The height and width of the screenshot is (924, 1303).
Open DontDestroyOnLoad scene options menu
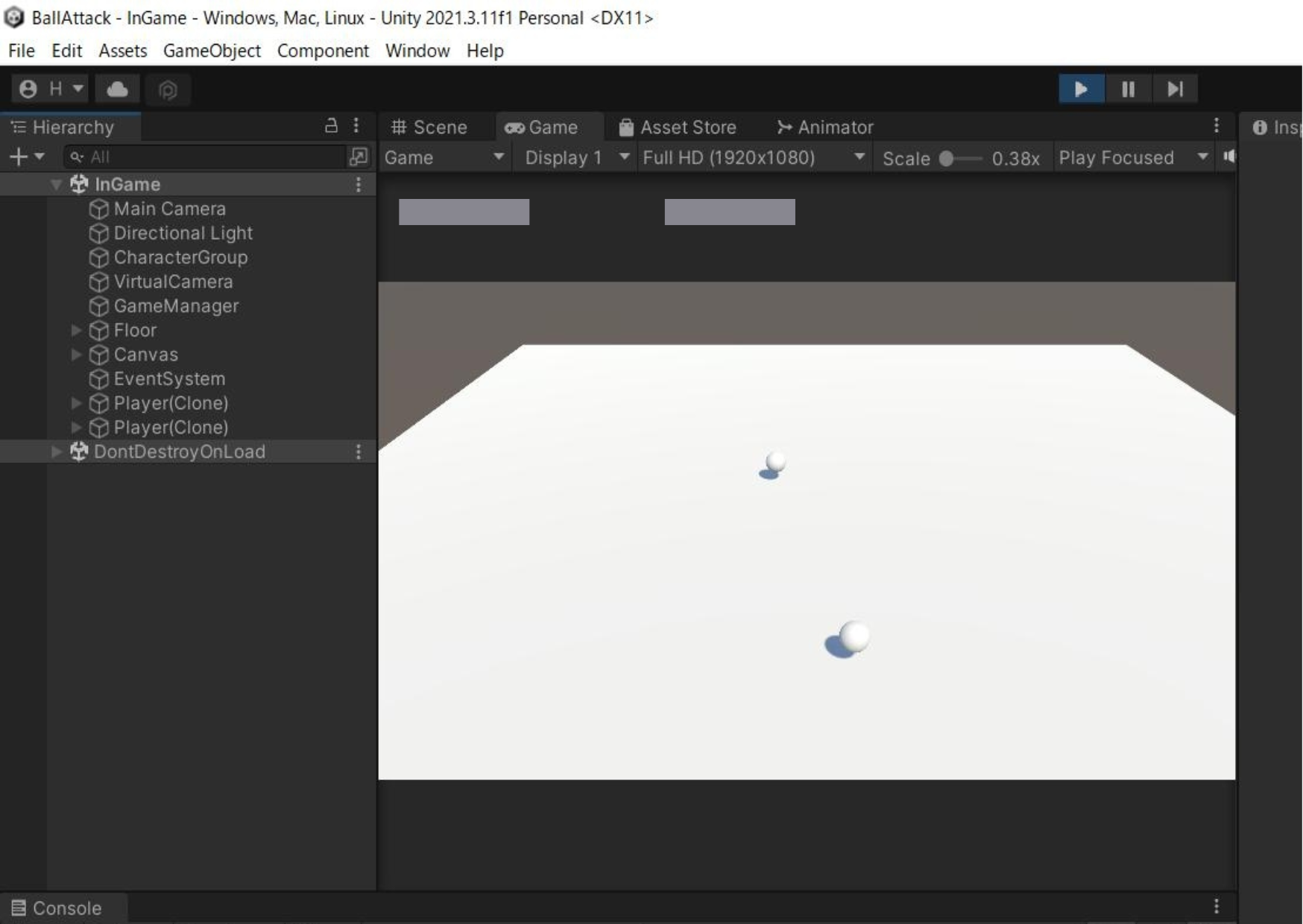(x=359, y=452)
